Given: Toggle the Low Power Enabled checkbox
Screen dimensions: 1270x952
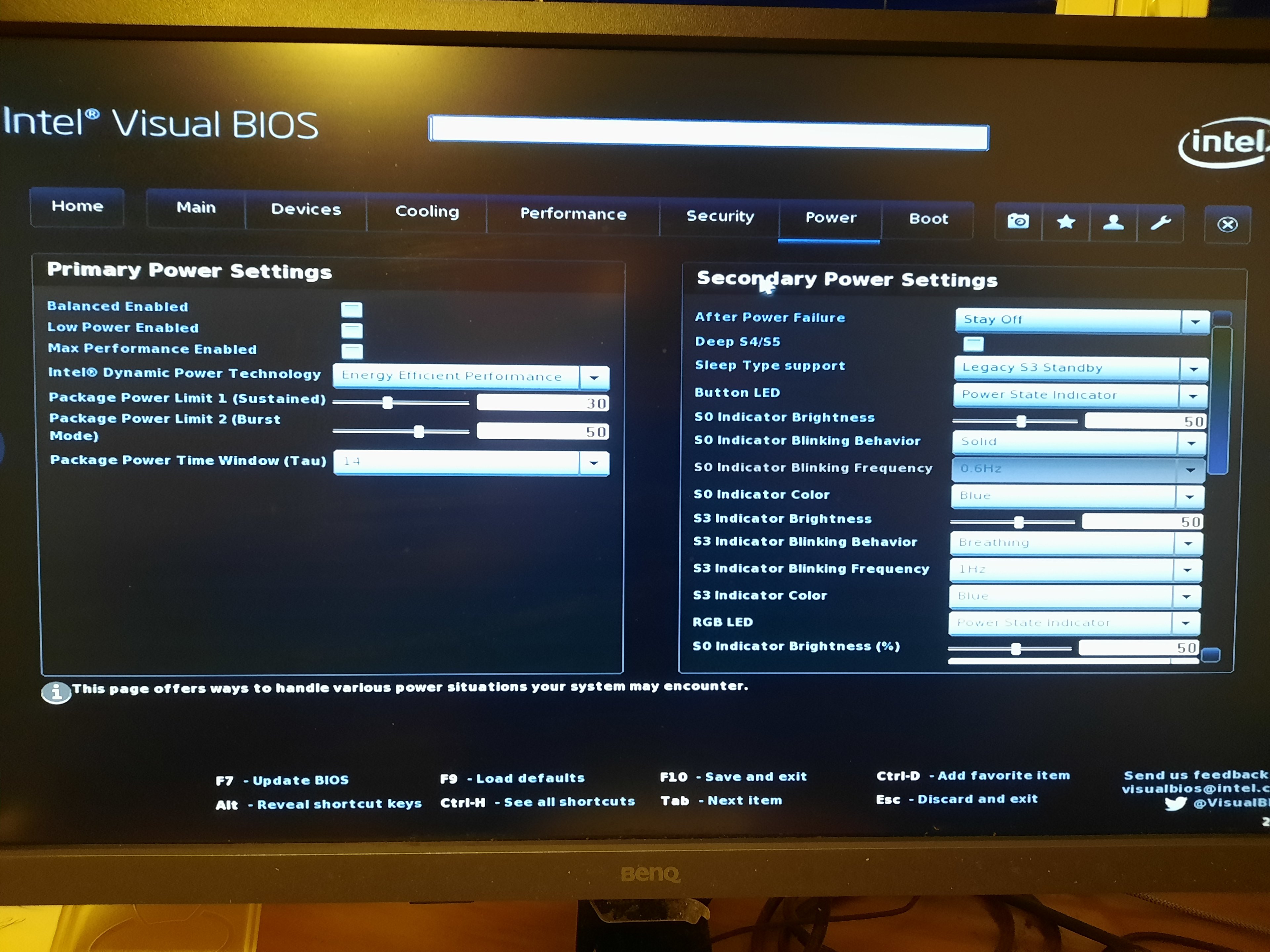Looking at the screenshot, I should pyautogui.click(x=351, y=331).
